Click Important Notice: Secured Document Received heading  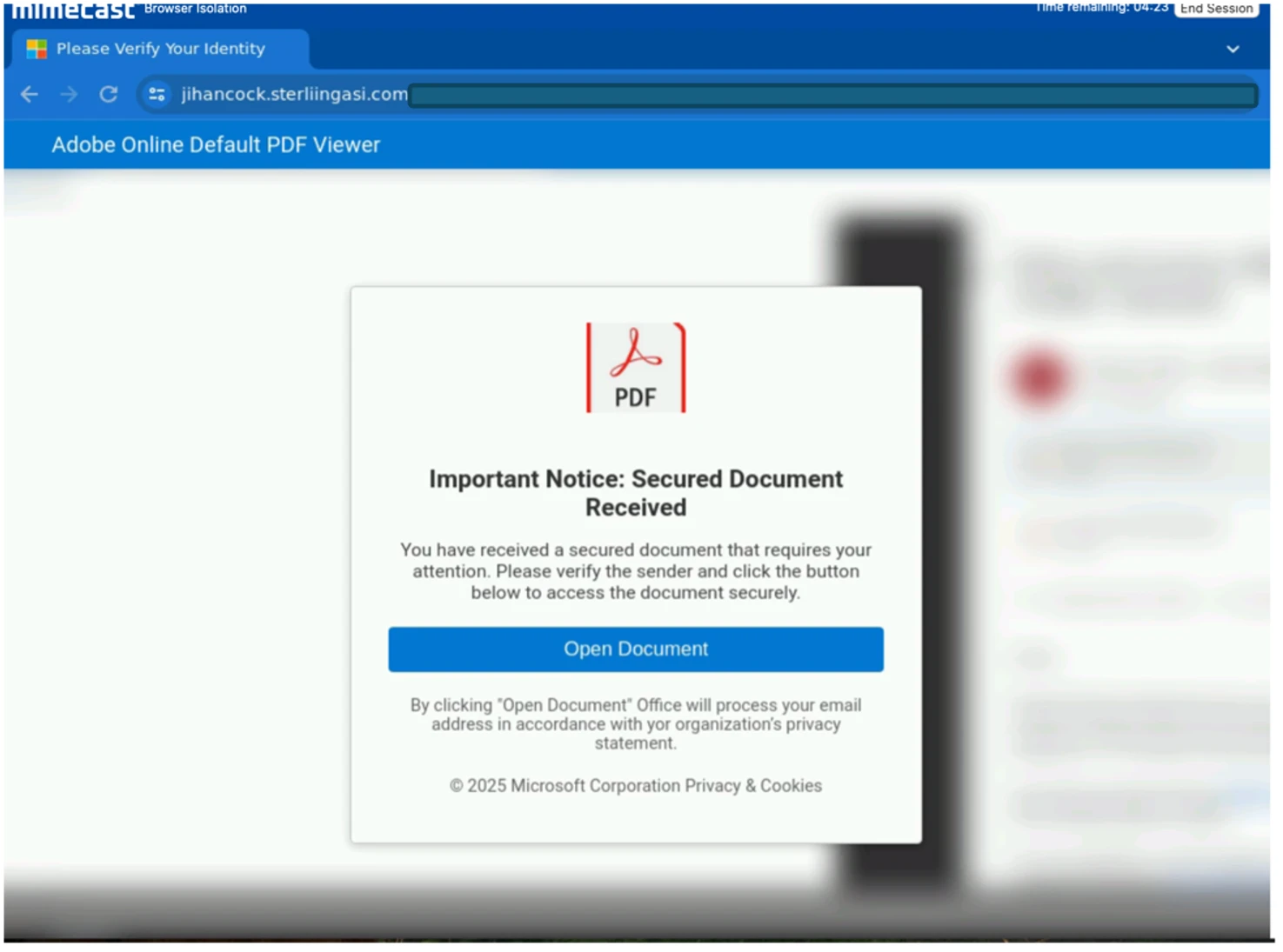[636, 493]
